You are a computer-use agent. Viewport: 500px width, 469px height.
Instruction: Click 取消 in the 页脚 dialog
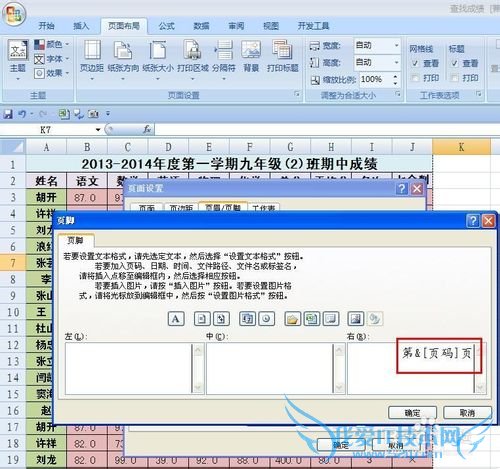click(467, 413)
